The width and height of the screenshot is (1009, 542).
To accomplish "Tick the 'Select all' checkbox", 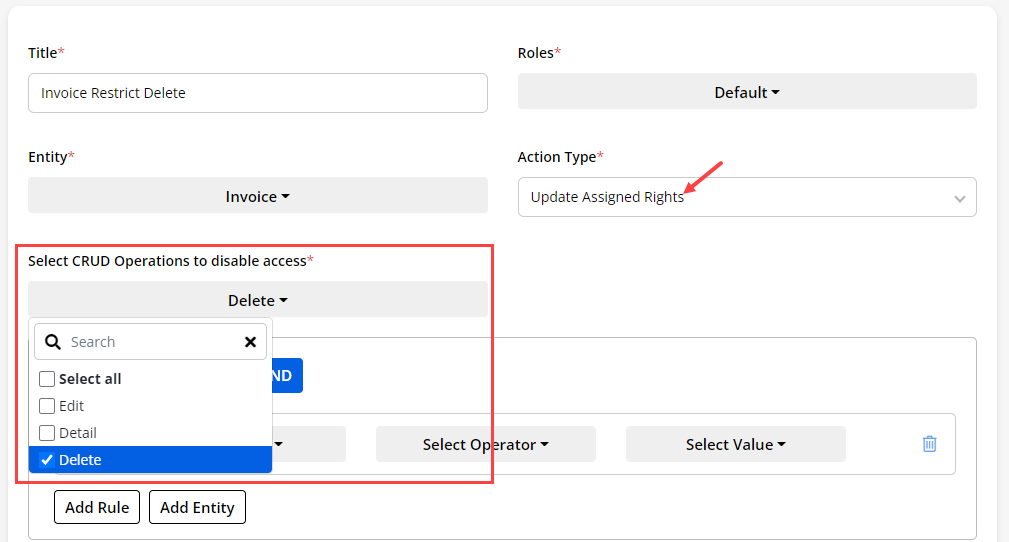I will click(x=47, y=379).
